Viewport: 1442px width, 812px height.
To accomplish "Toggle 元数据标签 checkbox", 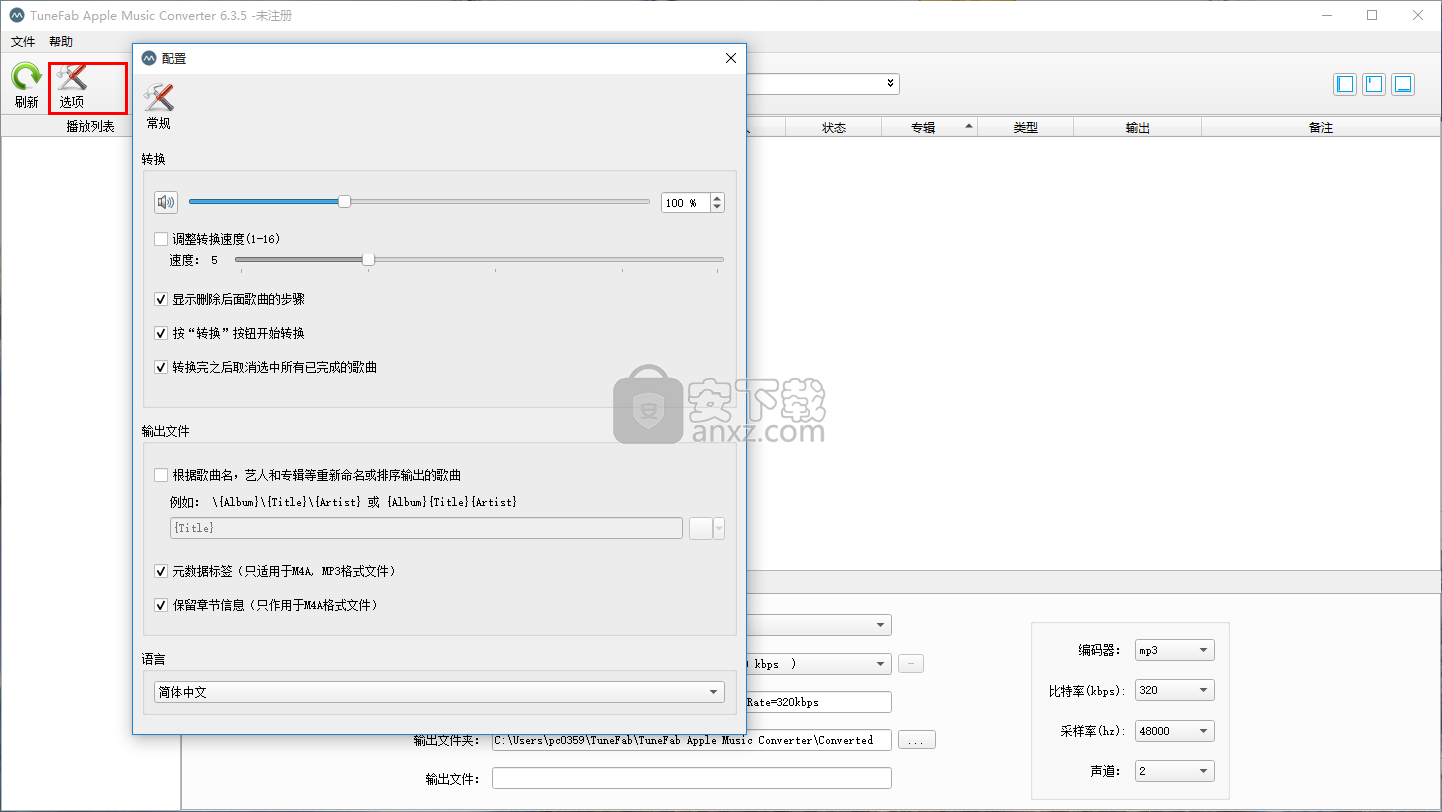I will point(161,571).
